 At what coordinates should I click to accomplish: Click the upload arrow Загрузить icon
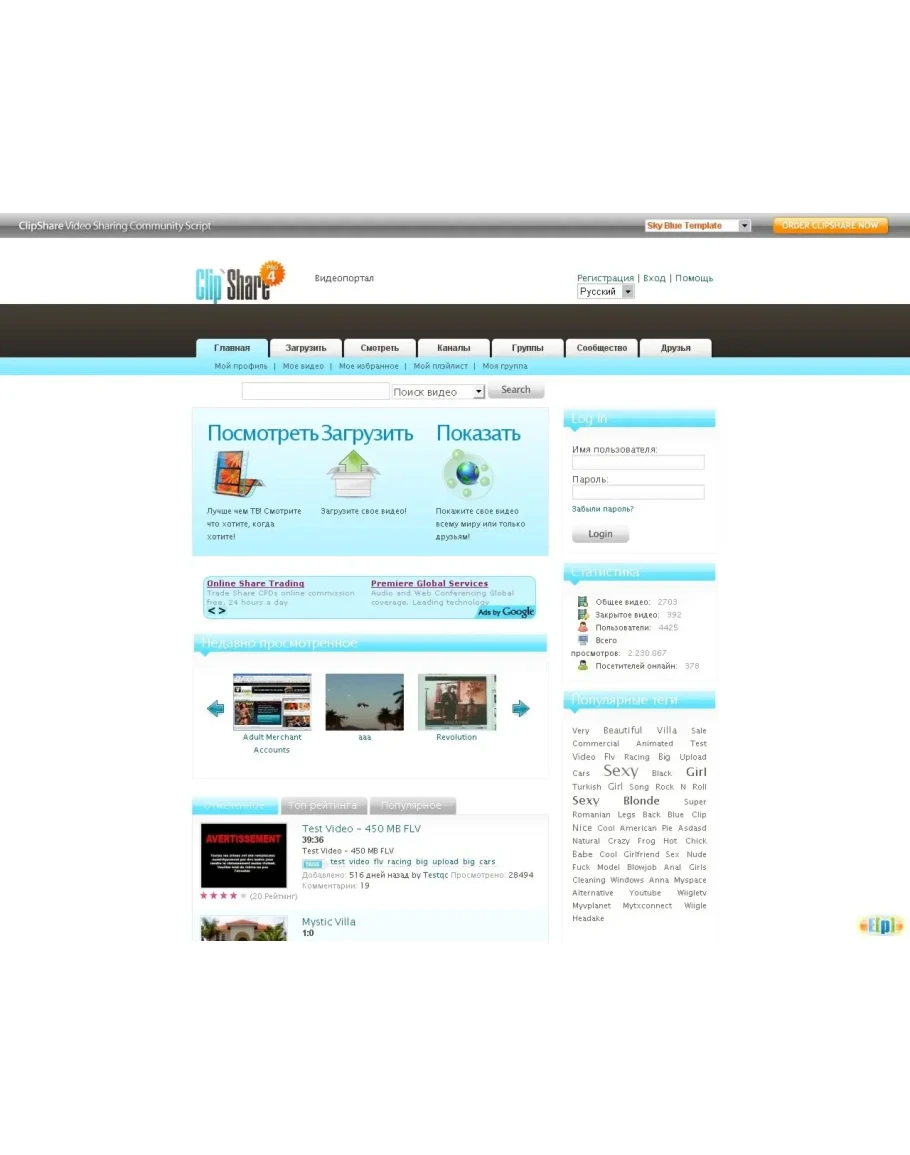point(353,474)
